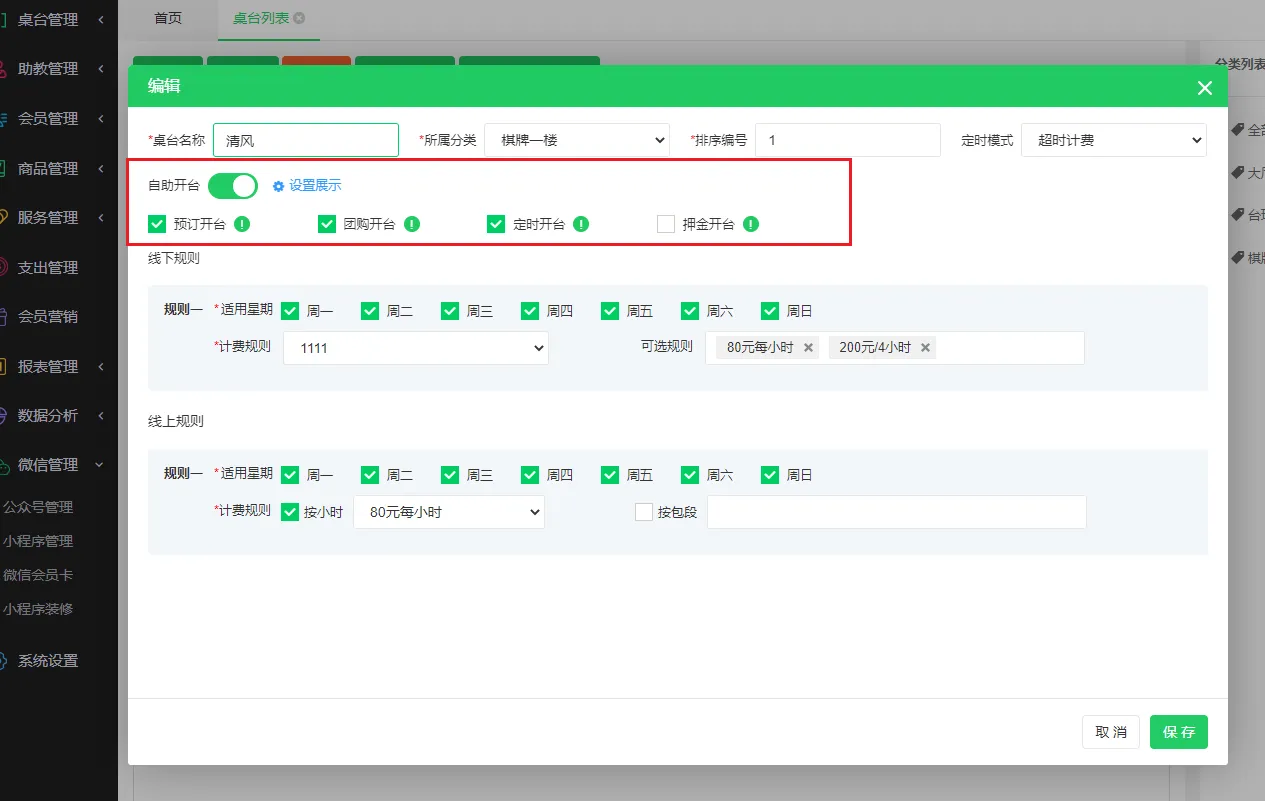Click info icon beside 团购开台
This screenshot has height=801, width=1265.
tap(411, 224)
